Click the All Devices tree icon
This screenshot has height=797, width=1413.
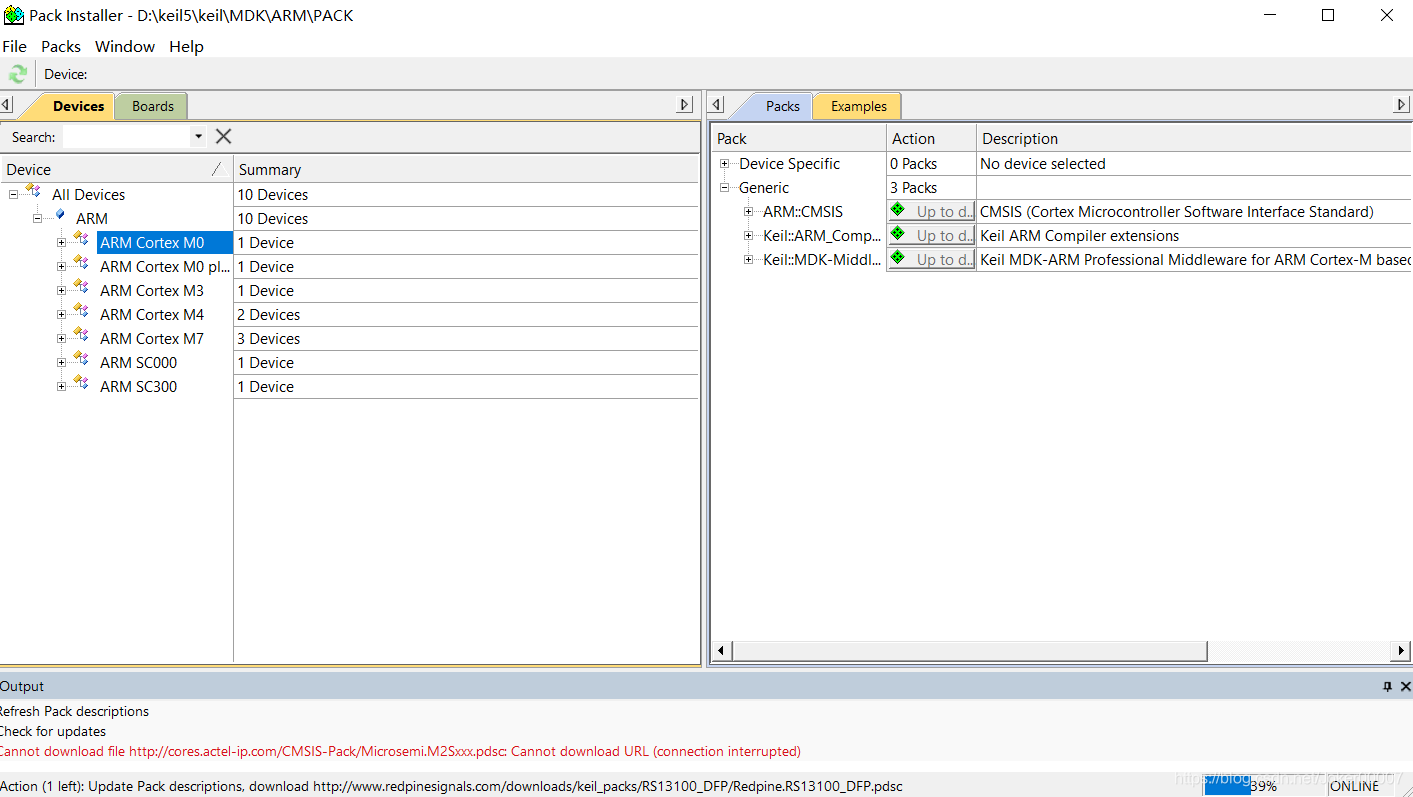[34, 191]
